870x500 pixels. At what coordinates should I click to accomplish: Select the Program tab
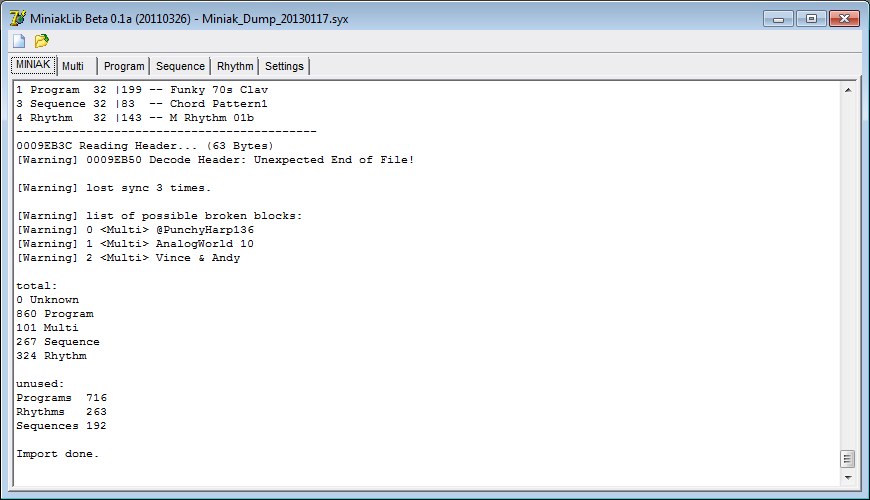124,66
